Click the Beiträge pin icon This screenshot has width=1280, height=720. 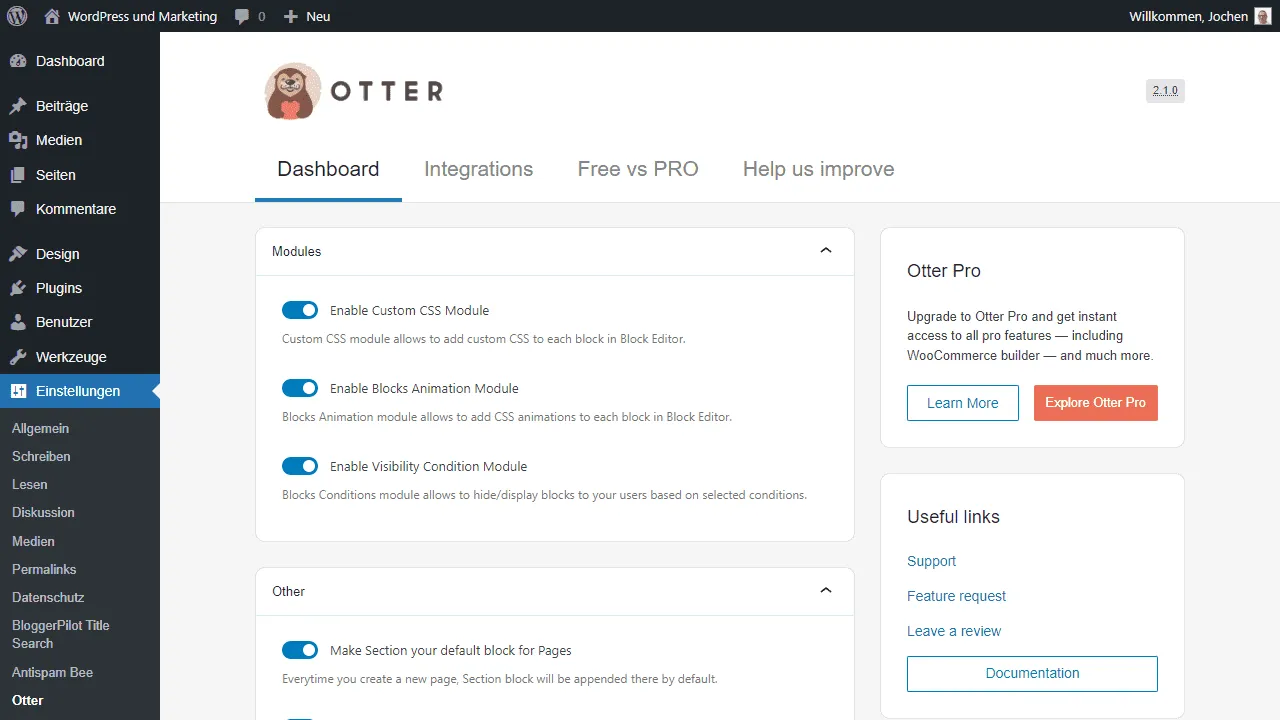coord(18,106)
